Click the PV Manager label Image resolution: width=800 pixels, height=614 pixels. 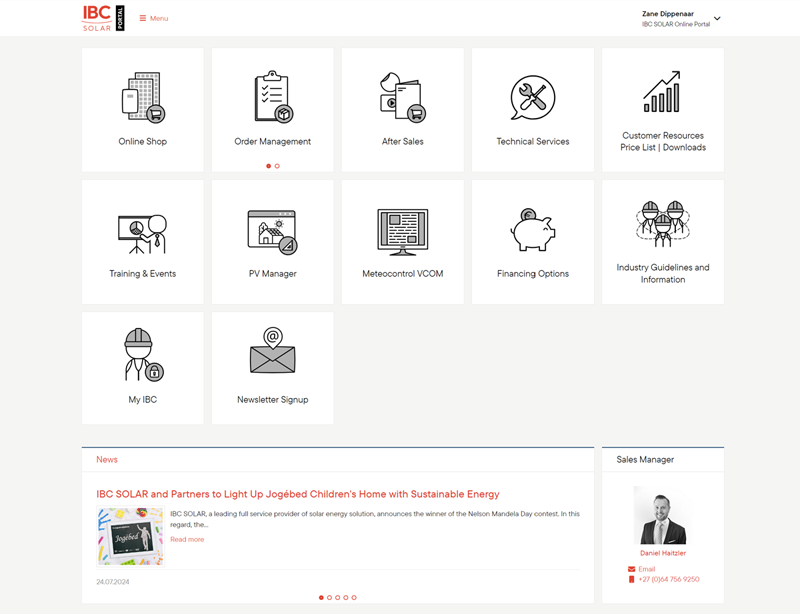pos(272,274)
